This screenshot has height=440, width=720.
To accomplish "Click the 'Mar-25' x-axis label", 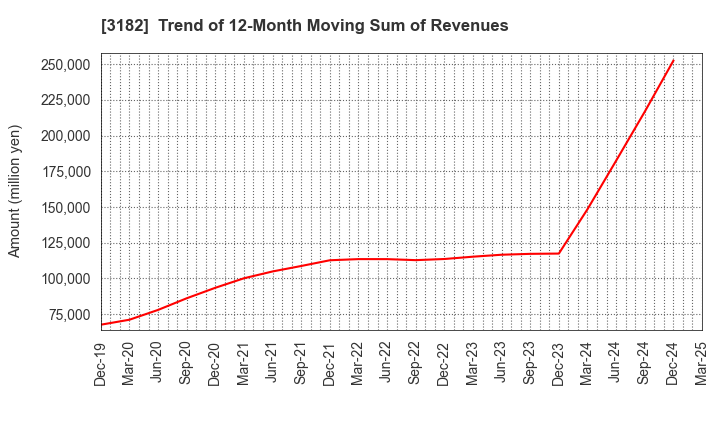I will [701, 364].
